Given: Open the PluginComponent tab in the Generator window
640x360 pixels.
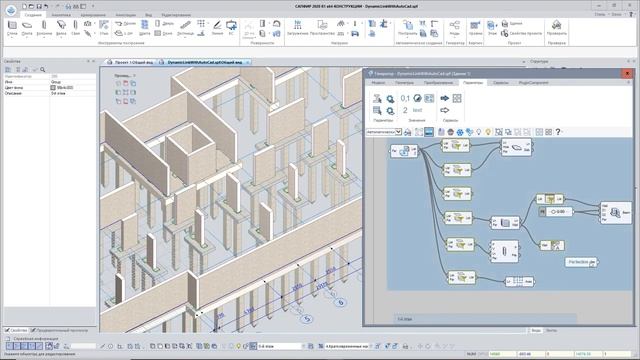Looking at the screenshot, I should tap(533, 82).
